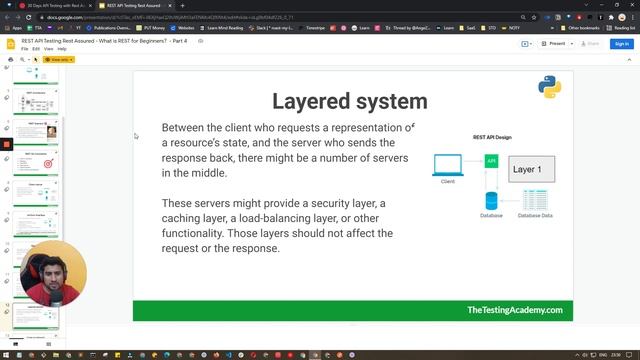Open the Chrome profile avatar
The height and width of the screenshot is (360, 640).
(622, 18)
